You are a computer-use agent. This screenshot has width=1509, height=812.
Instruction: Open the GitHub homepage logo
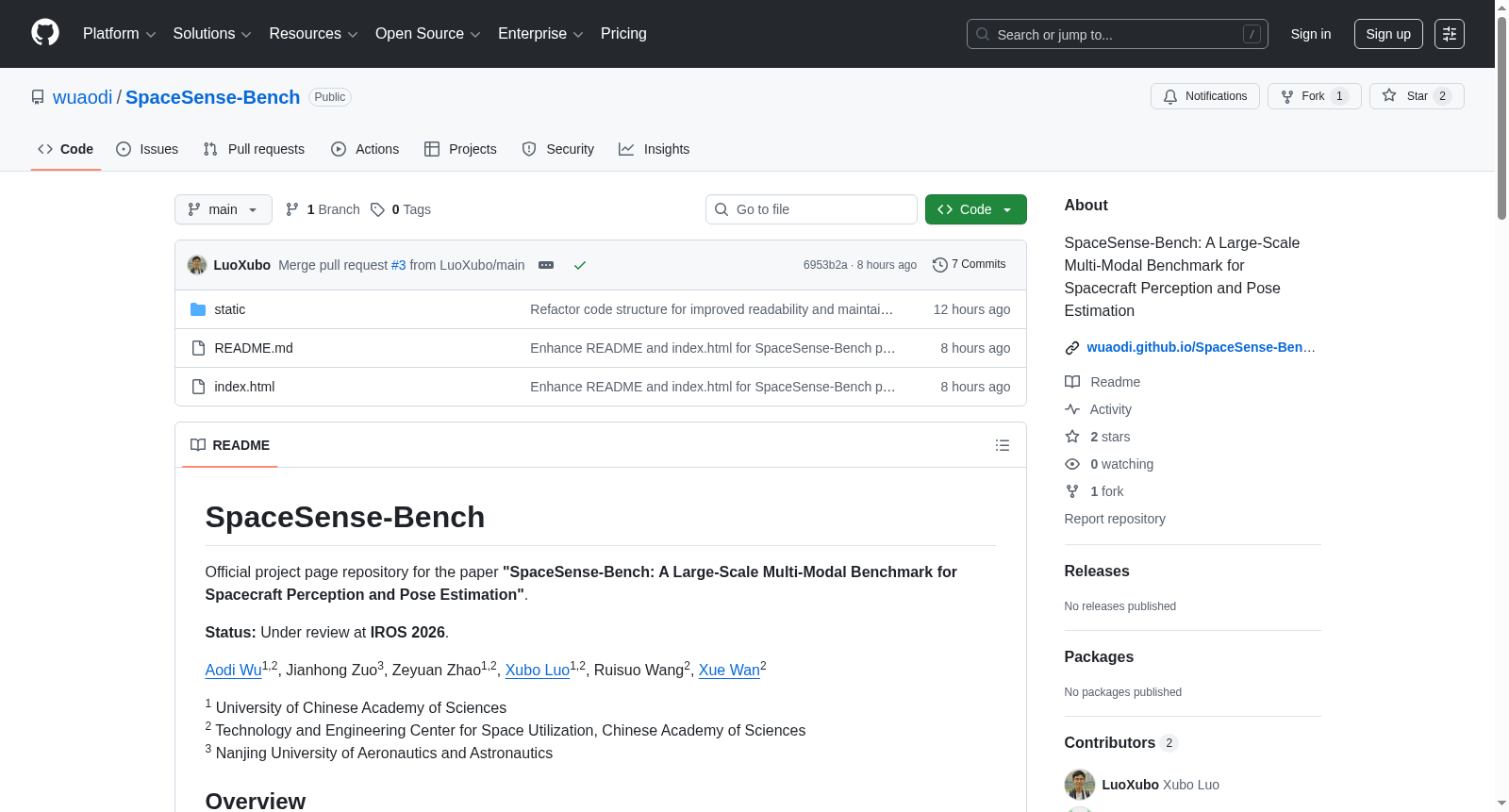(x=45, y=33)
